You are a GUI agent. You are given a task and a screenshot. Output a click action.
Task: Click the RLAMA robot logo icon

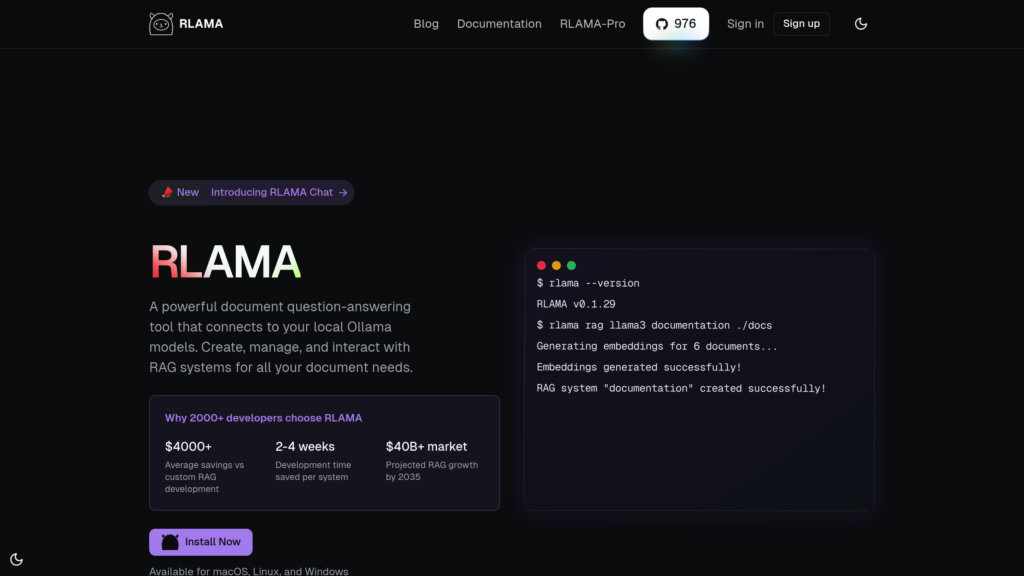(x=161, y=23)
